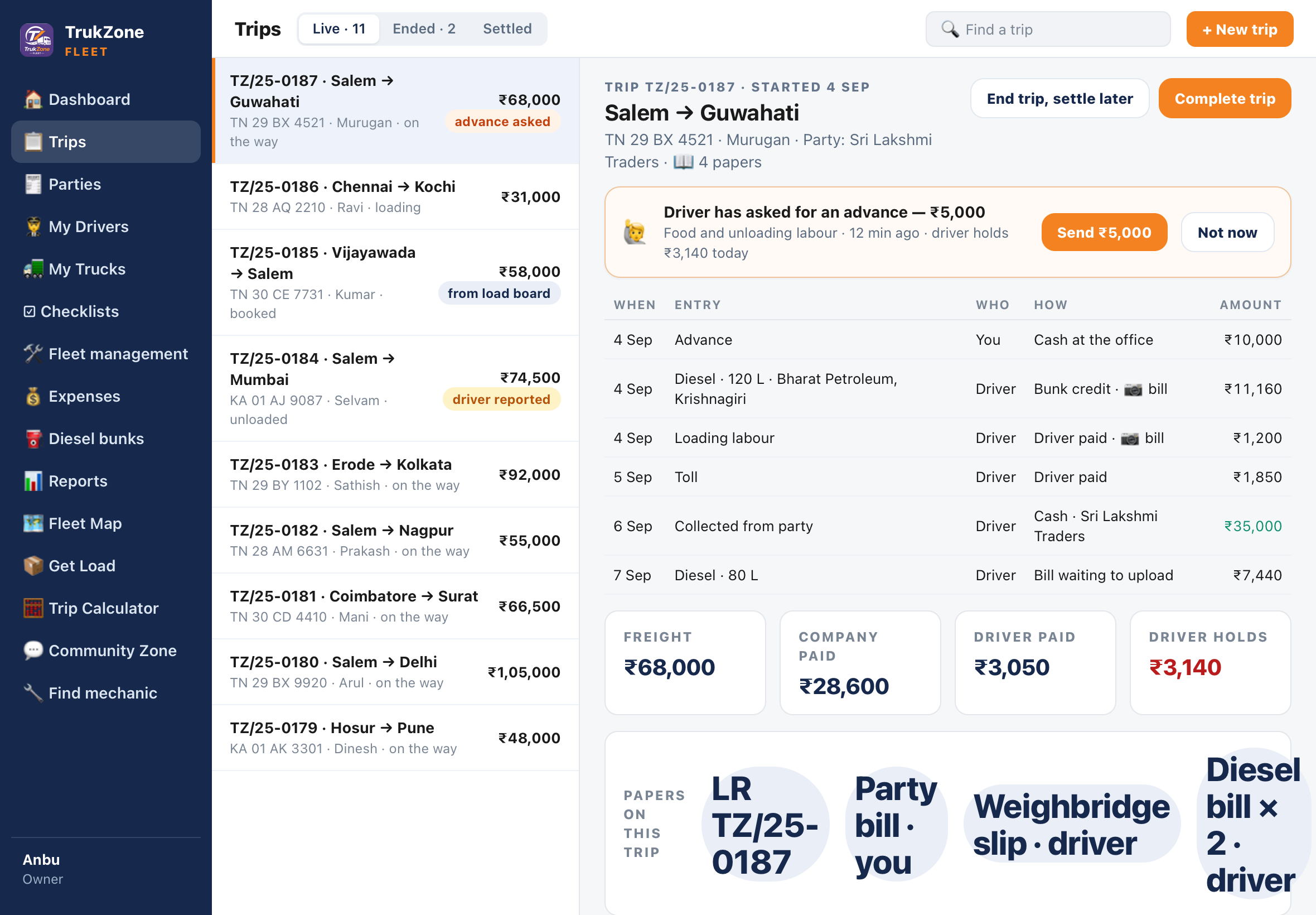1316x915 pixels.
Task: Click the Complete trip button
Action: tap(1225, 99)
